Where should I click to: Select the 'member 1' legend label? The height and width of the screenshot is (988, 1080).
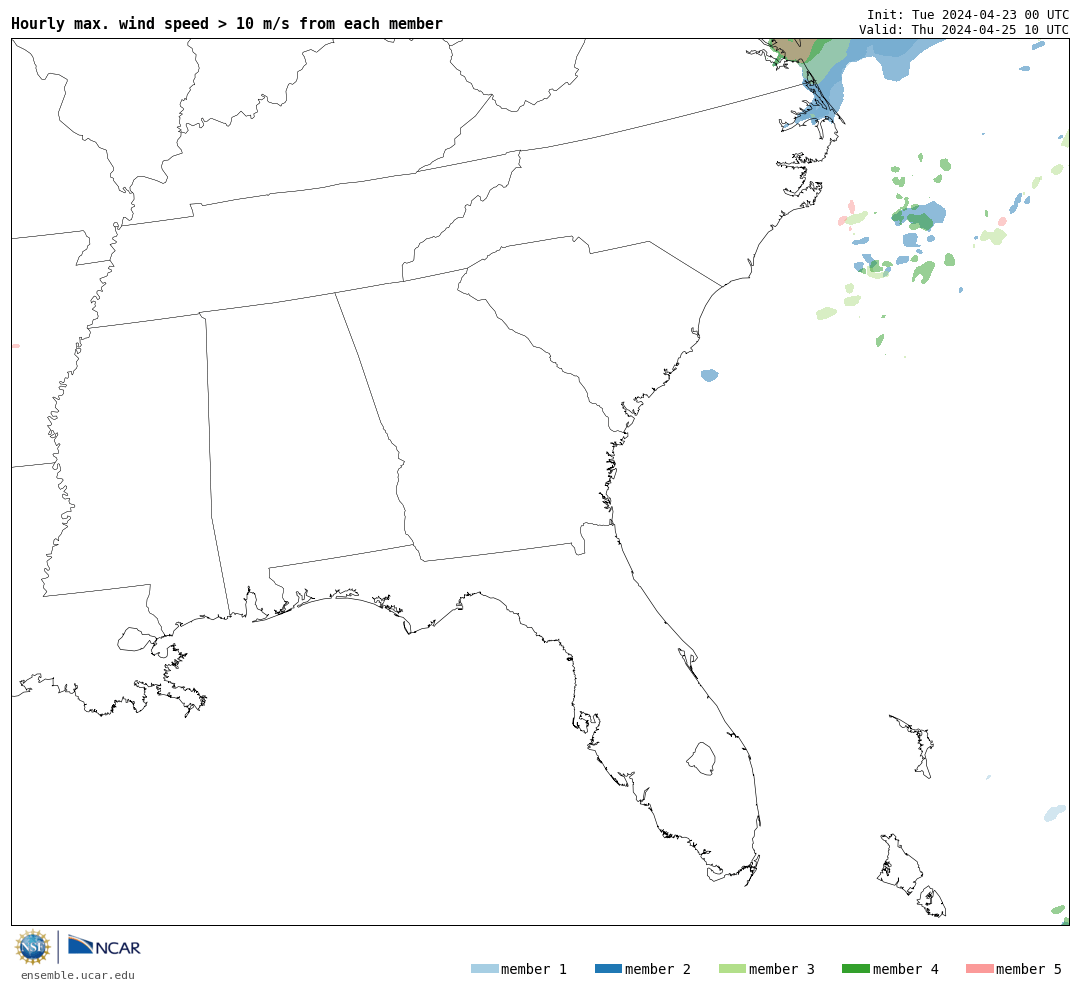[534, 969]
